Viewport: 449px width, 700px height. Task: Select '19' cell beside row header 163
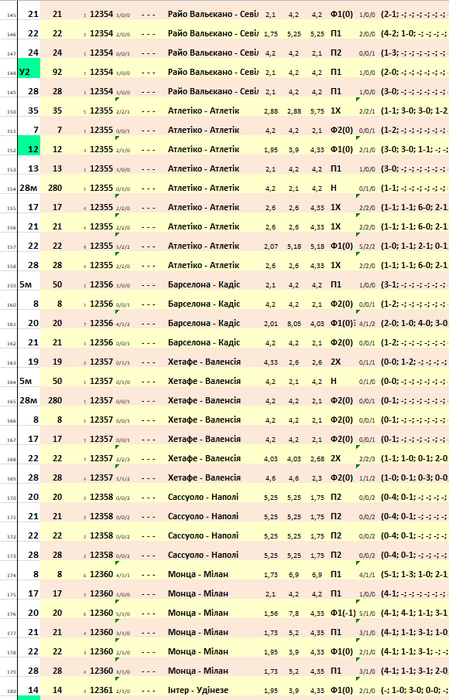point(33,362)
